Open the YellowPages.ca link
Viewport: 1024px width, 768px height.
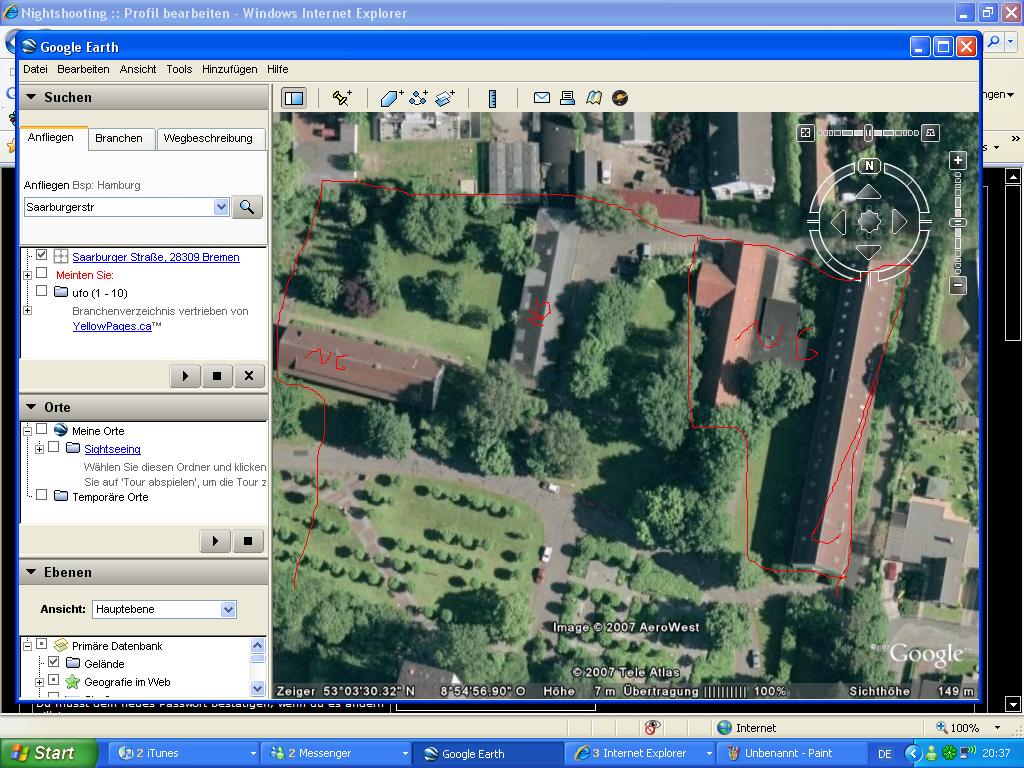click(x=112, y=326)
